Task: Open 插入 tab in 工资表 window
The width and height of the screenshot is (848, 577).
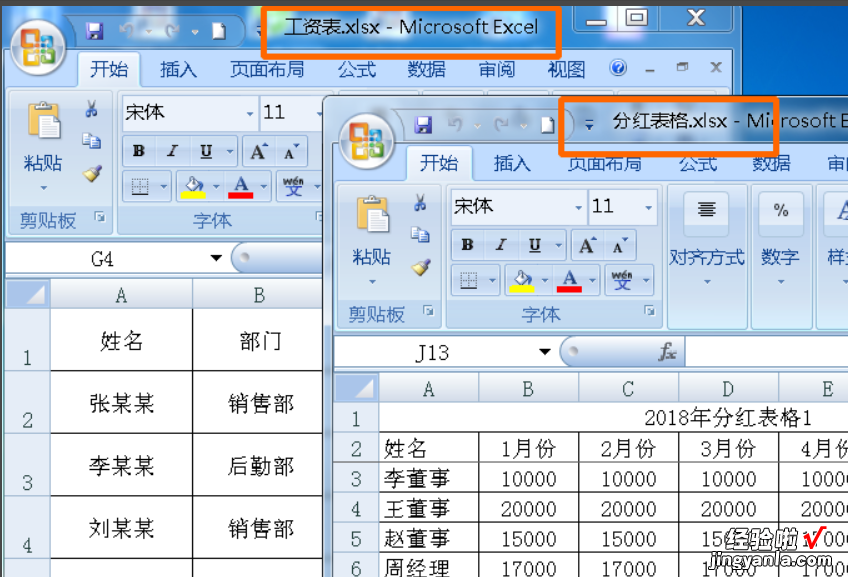Action: tap(178, 70)
